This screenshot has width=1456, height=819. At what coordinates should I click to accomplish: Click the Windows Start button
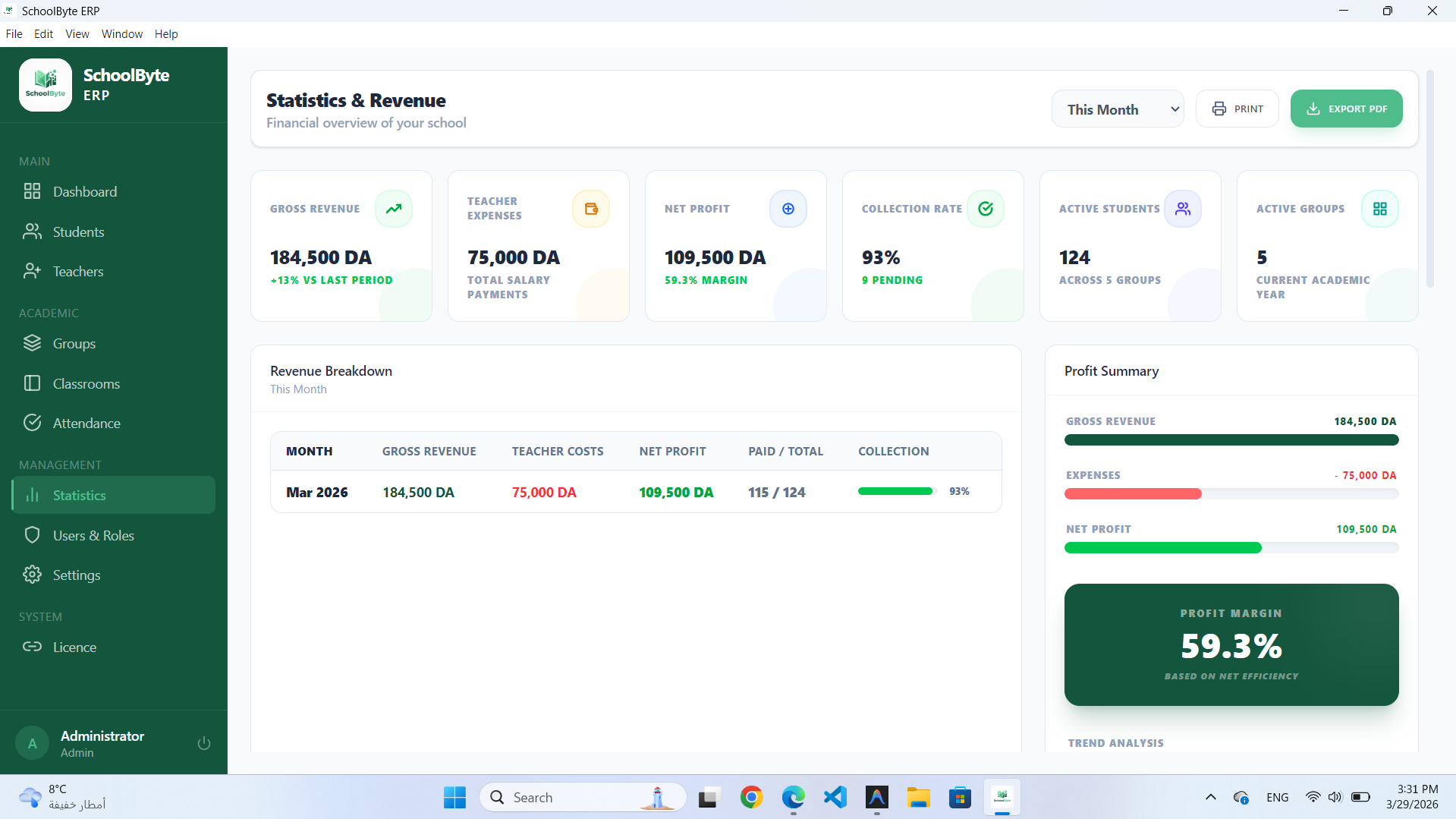tap(455, 798)
